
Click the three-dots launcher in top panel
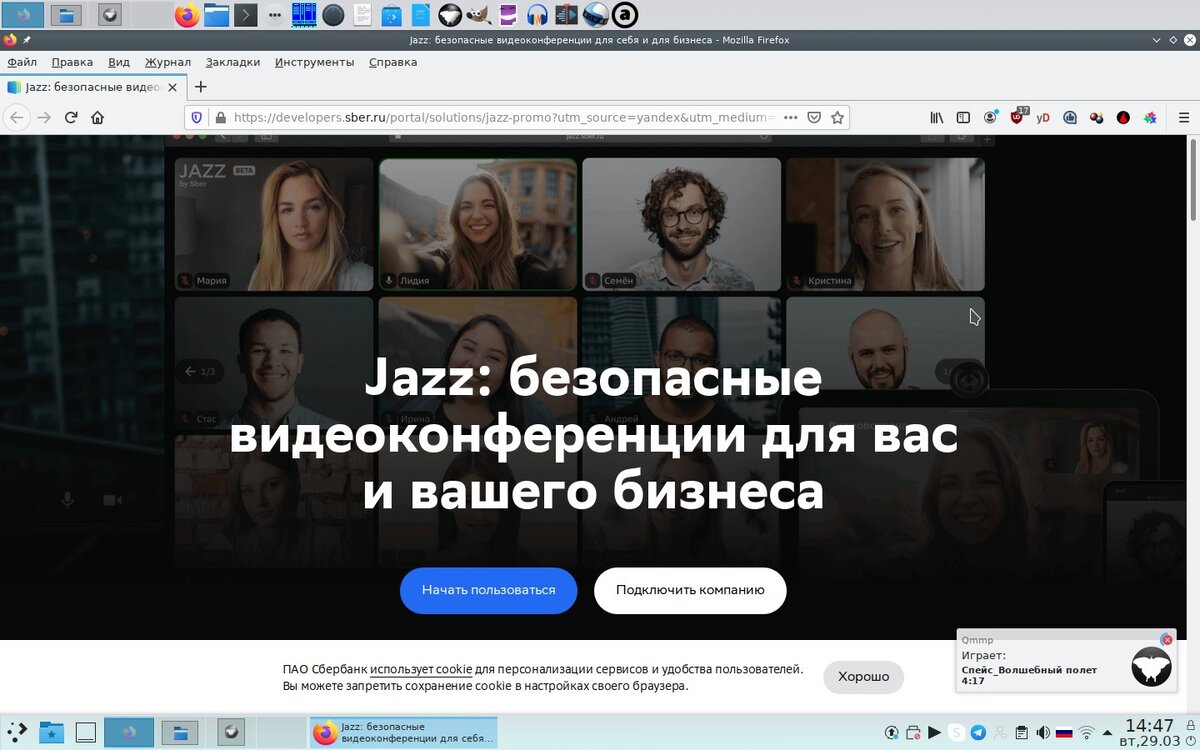tap(275, 15)
